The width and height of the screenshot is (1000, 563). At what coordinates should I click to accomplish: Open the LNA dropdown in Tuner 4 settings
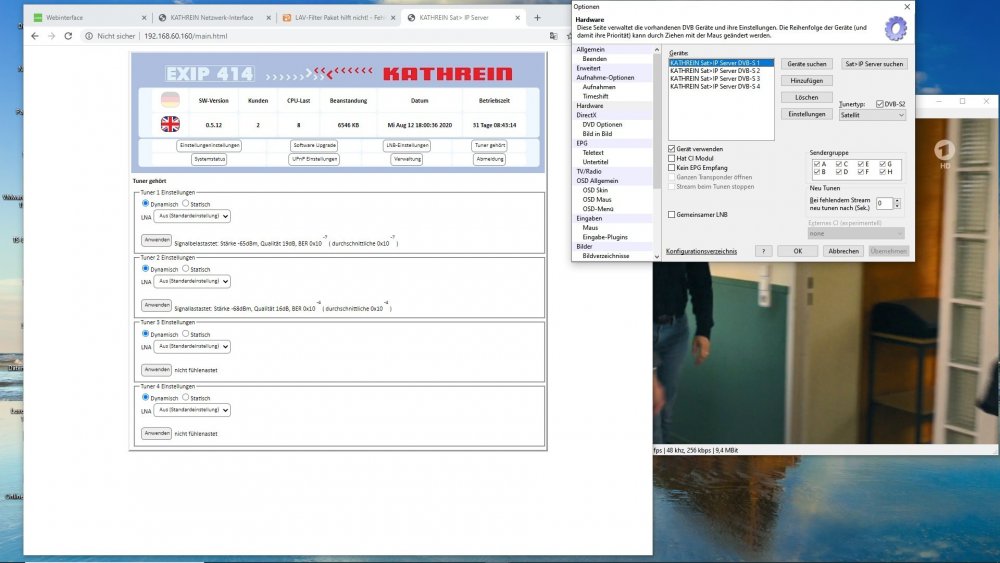[193, 410]
